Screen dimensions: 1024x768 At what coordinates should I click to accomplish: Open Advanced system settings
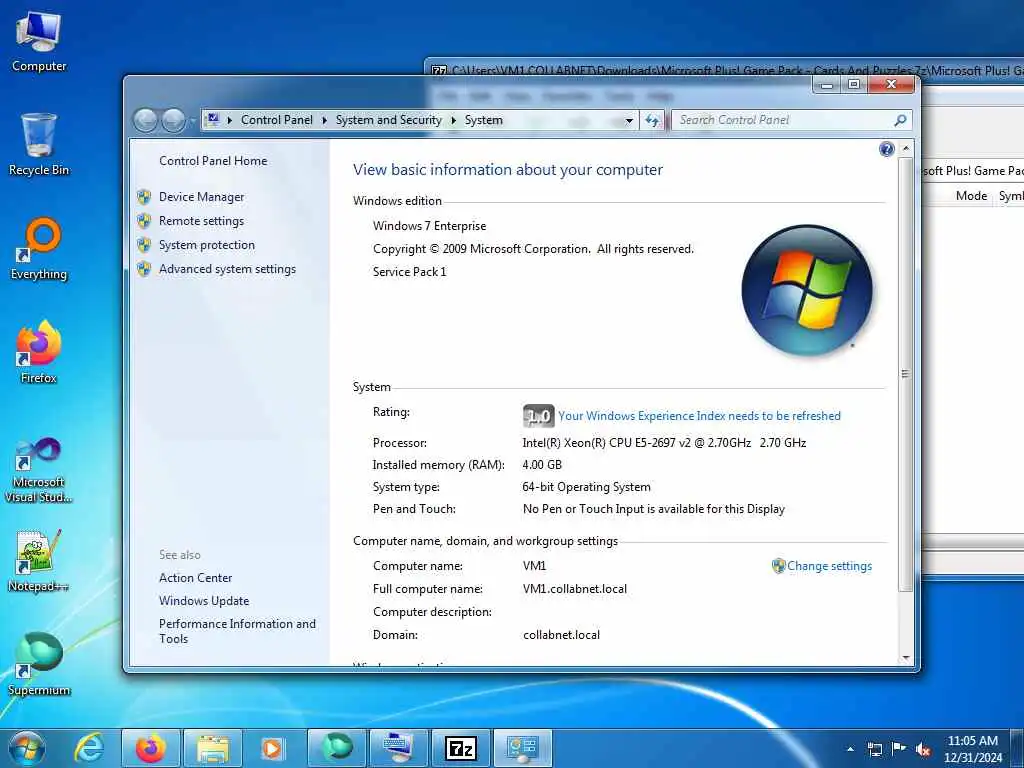click(227, 269)
